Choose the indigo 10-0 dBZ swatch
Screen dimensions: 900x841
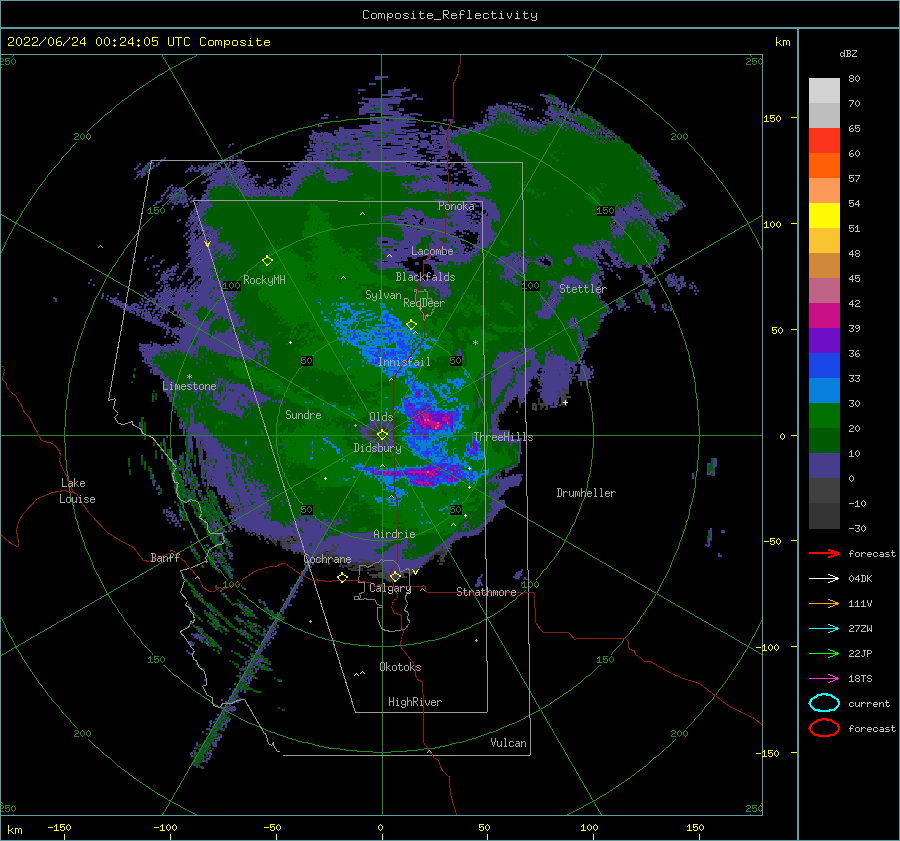[x=824, y=466]
